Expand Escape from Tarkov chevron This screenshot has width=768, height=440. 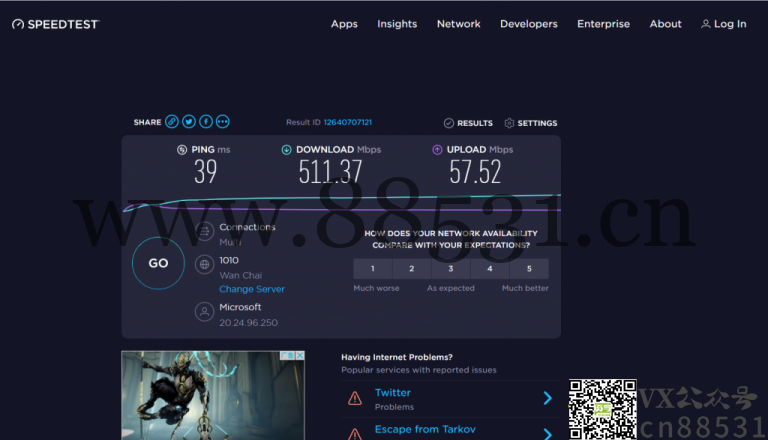tap(548, 434)
